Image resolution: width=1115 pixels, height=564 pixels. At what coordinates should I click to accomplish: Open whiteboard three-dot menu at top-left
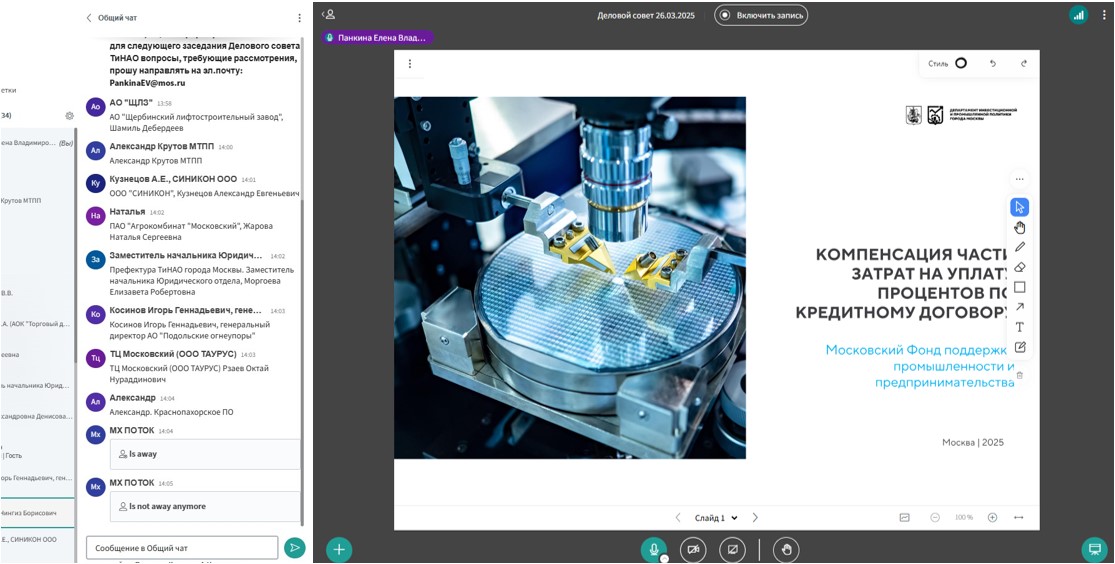click(409, 64)
